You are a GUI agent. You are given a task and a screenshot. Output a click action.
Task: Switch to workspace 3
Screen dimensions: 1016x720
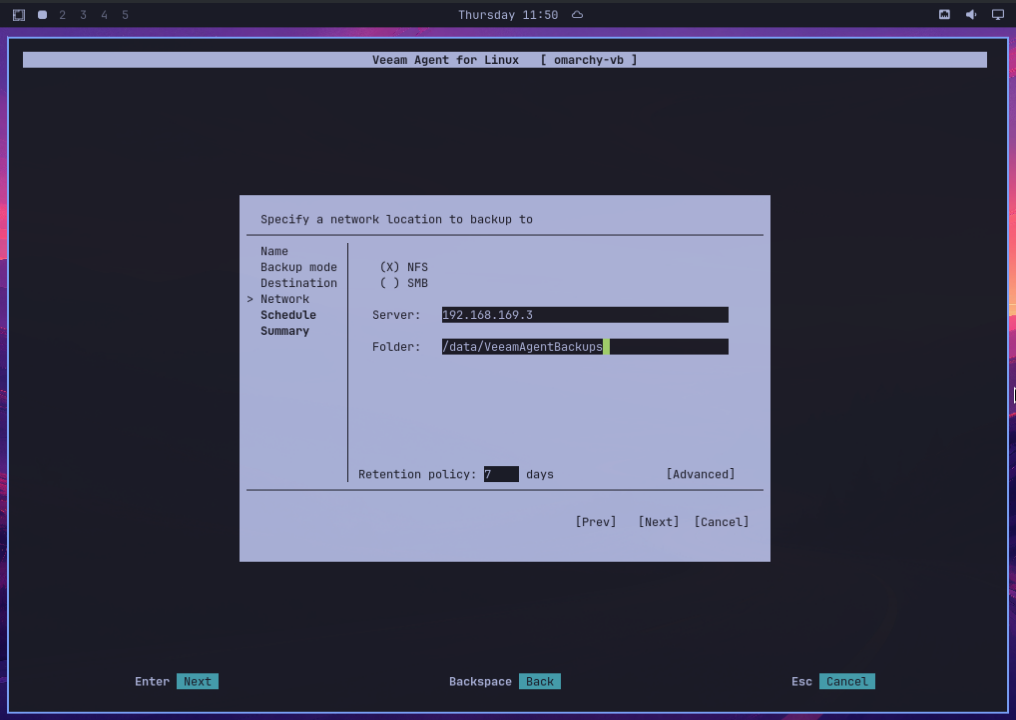click(83, 14)
